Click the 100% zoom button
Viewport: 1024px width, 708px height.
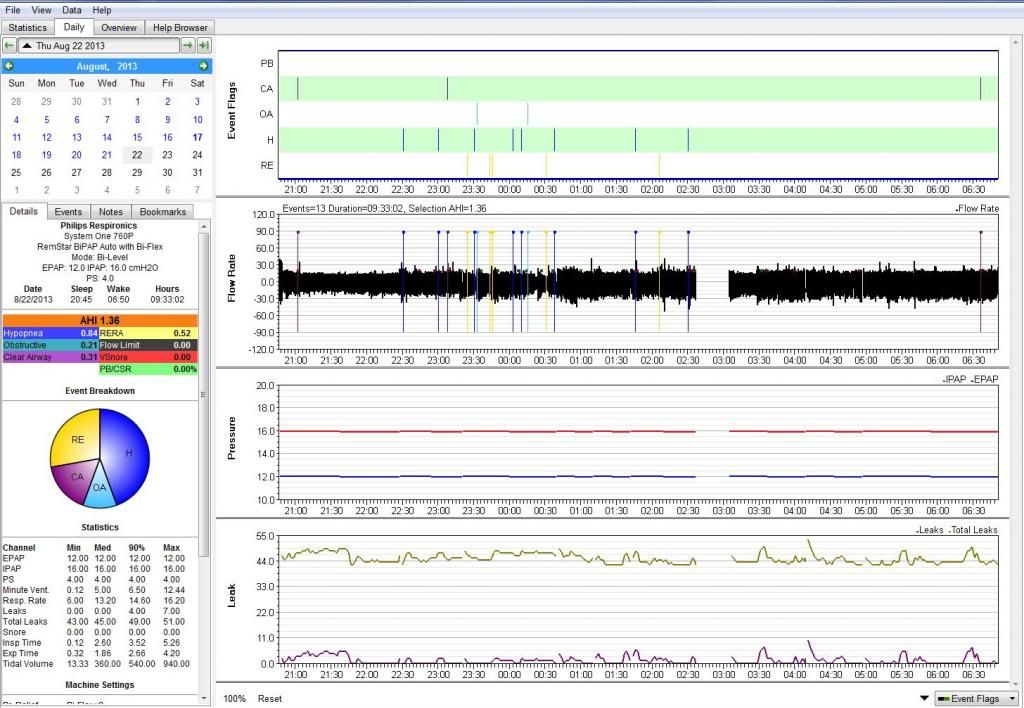(234, 698)
